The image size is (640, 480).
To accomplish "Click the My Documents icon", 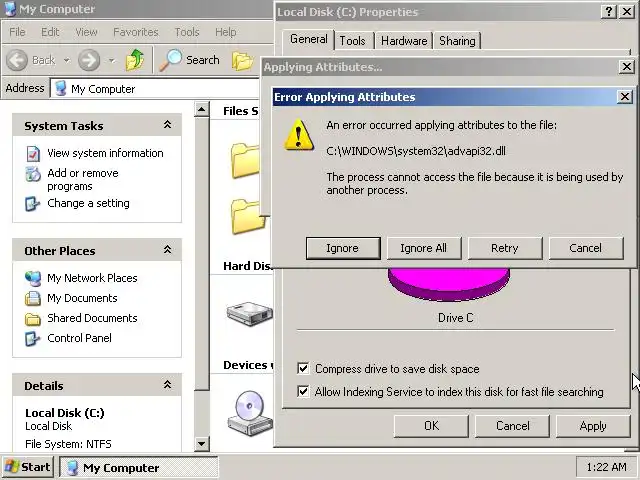I will click(x=33, y=298).
